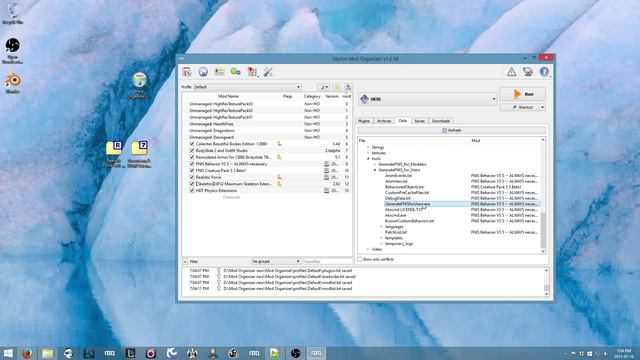Click the Windows Start button
640x360 pixels.
click(x=8, y=353)
